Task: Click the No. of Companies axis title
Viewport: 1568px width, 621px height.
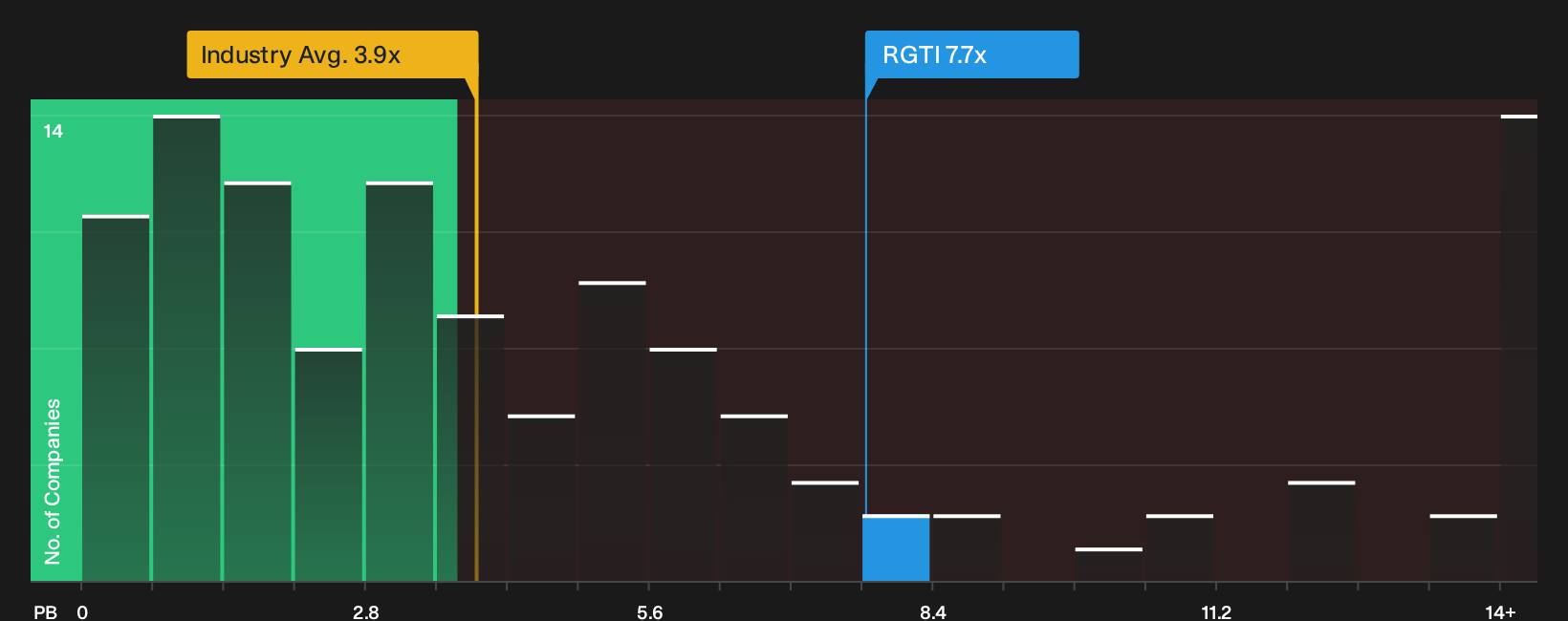Action: coord(53,481)
